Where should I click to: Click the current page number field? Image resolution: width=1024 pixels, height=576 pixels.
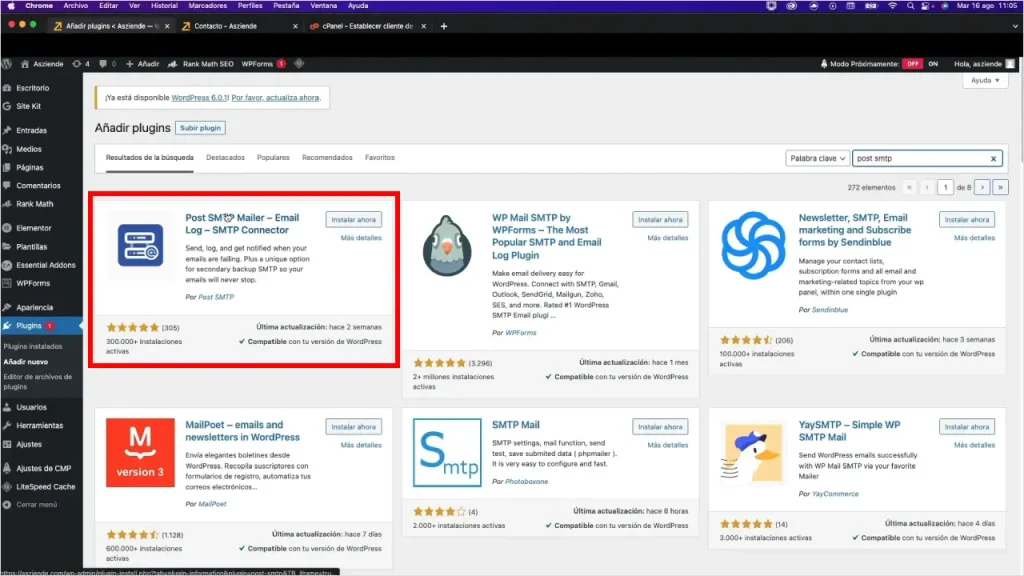(945, 187)
